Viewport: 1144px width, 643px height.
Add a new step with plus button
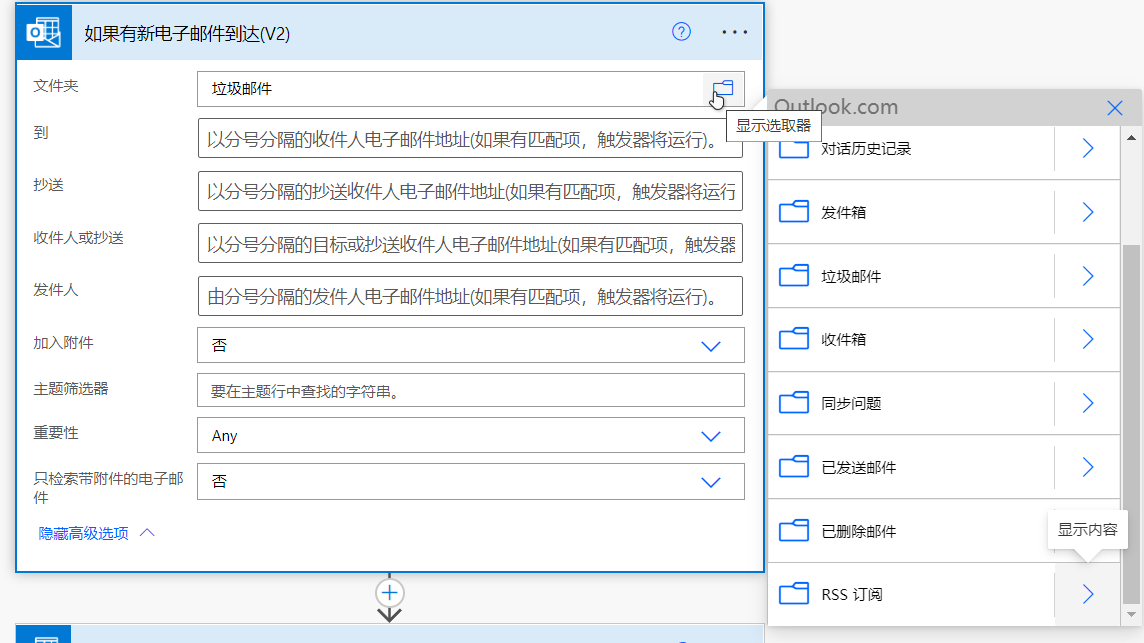coord(390,593)
